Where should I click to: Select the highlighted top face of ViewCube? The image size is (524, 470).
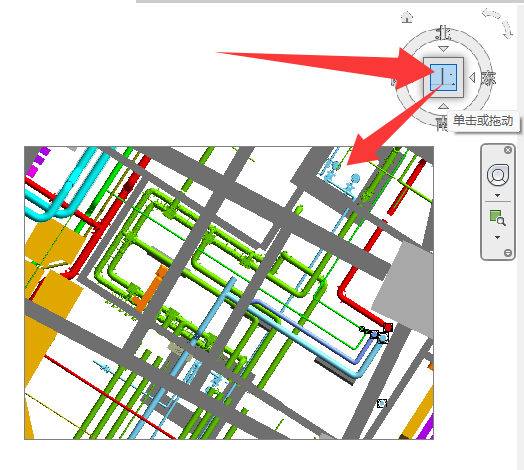pos(443,78)
